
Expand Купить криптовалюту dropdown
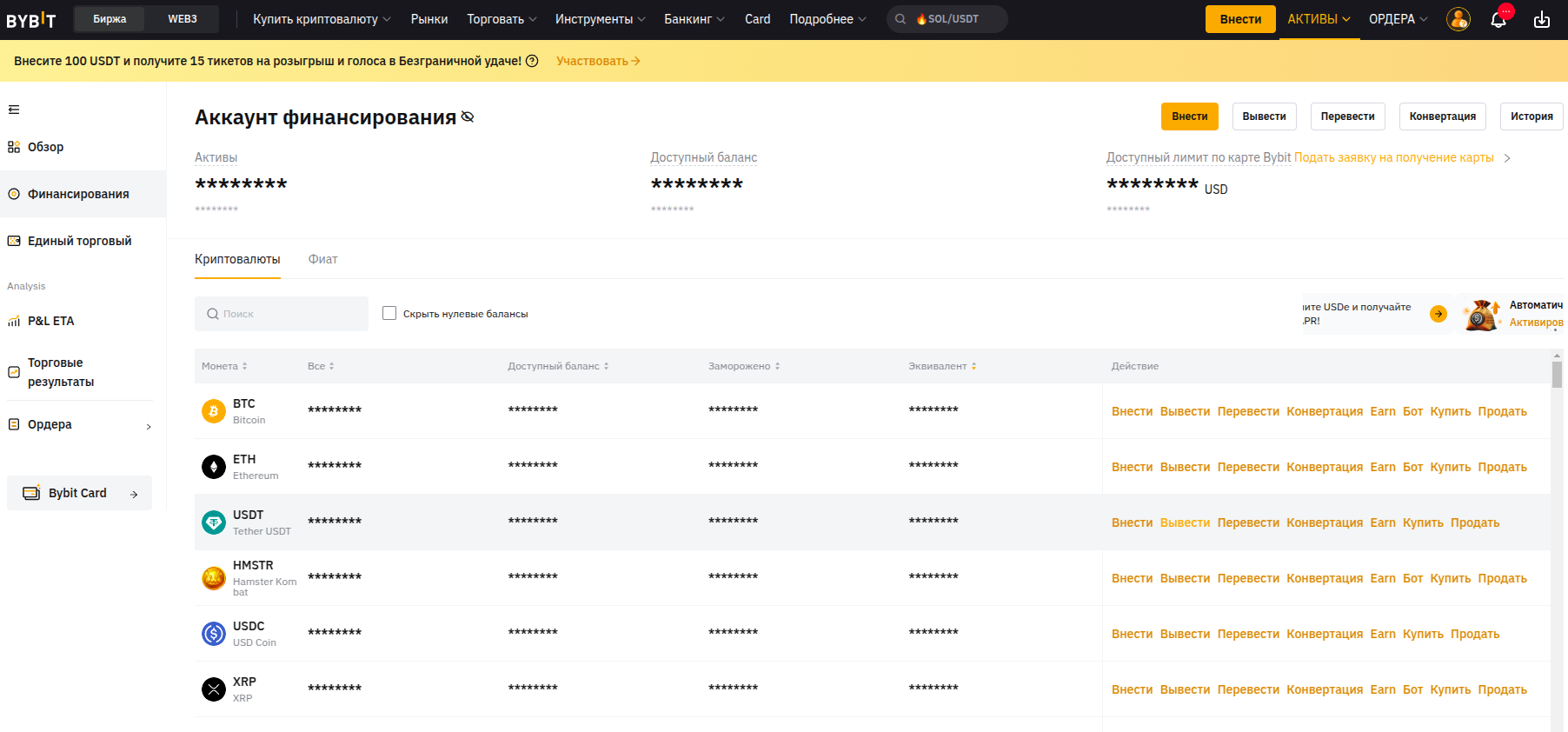(322, 19)
